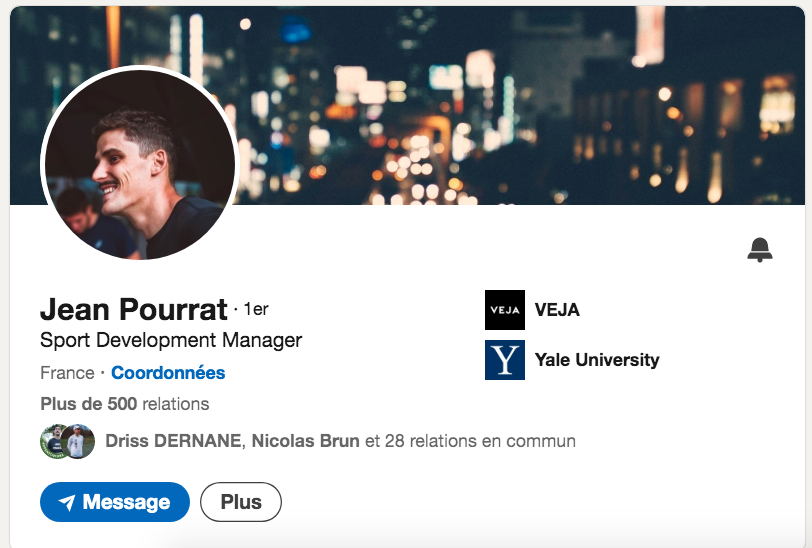Click the second mutual connection avatar
This screenshot has width=812, height=548.
pos(79,441)
